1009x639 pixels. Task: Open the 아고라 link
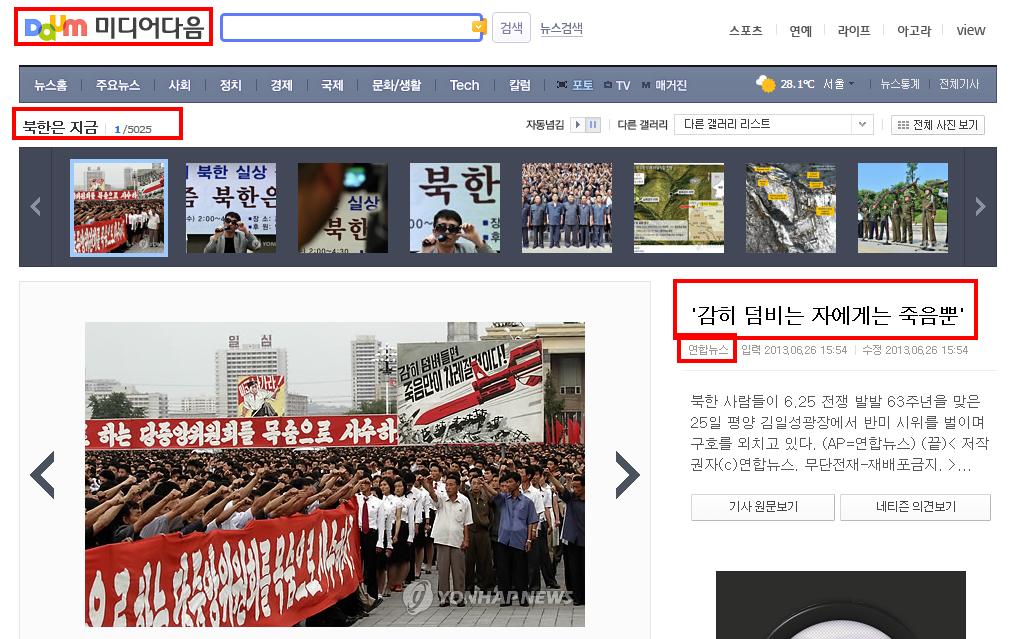pyautogui.click(x=914, y=30)
